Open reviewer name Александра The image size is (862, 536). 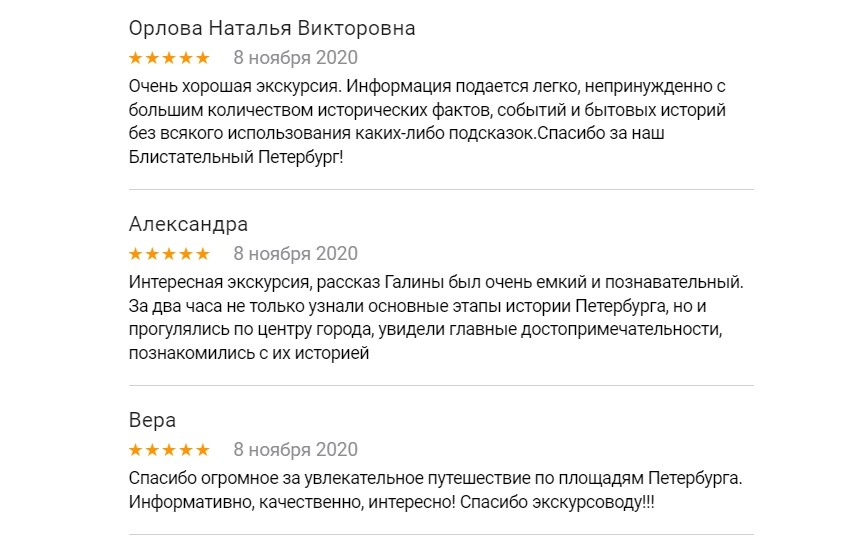(188, 224)
